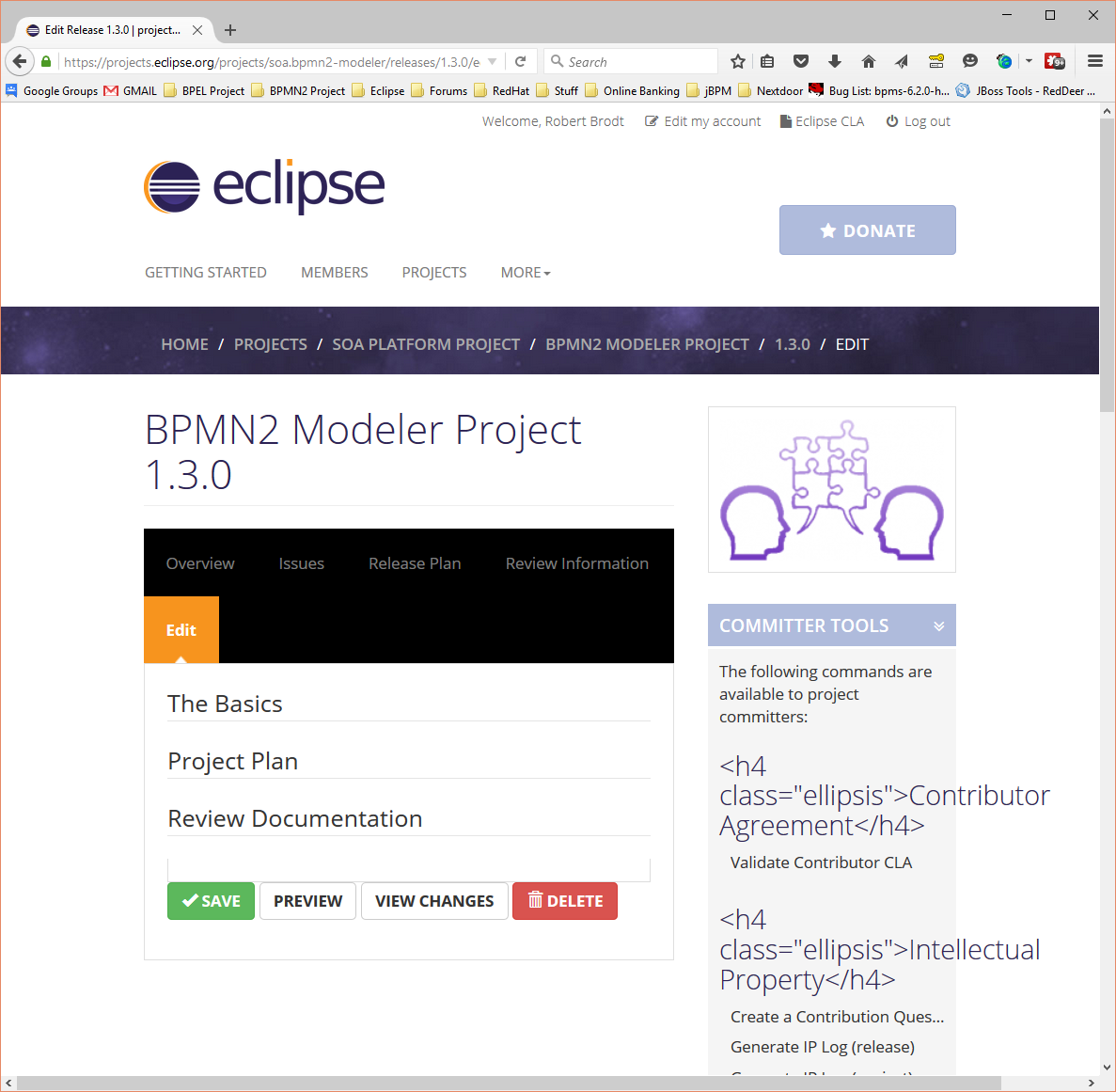Bookmark this page with the star icon

(x=737, y=62)
